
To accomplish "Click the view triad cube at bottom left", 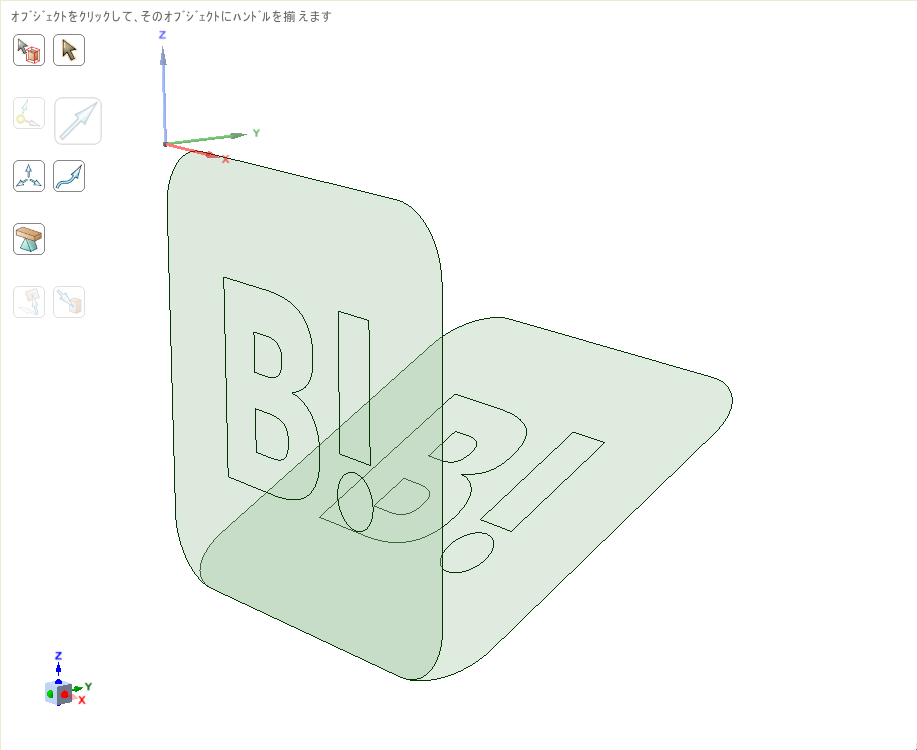I will tap(58, 693).
